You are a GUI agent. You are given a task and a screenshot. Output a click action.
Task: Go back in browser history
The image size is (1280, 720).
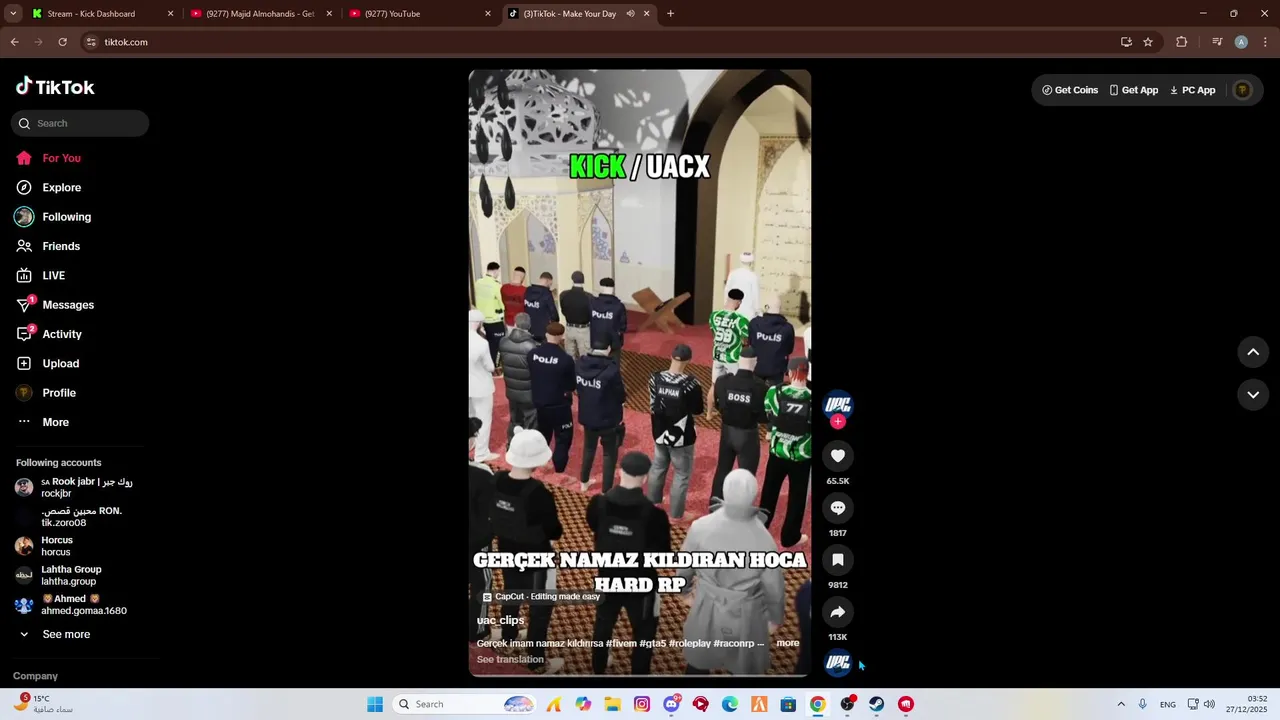coord(14,42)
